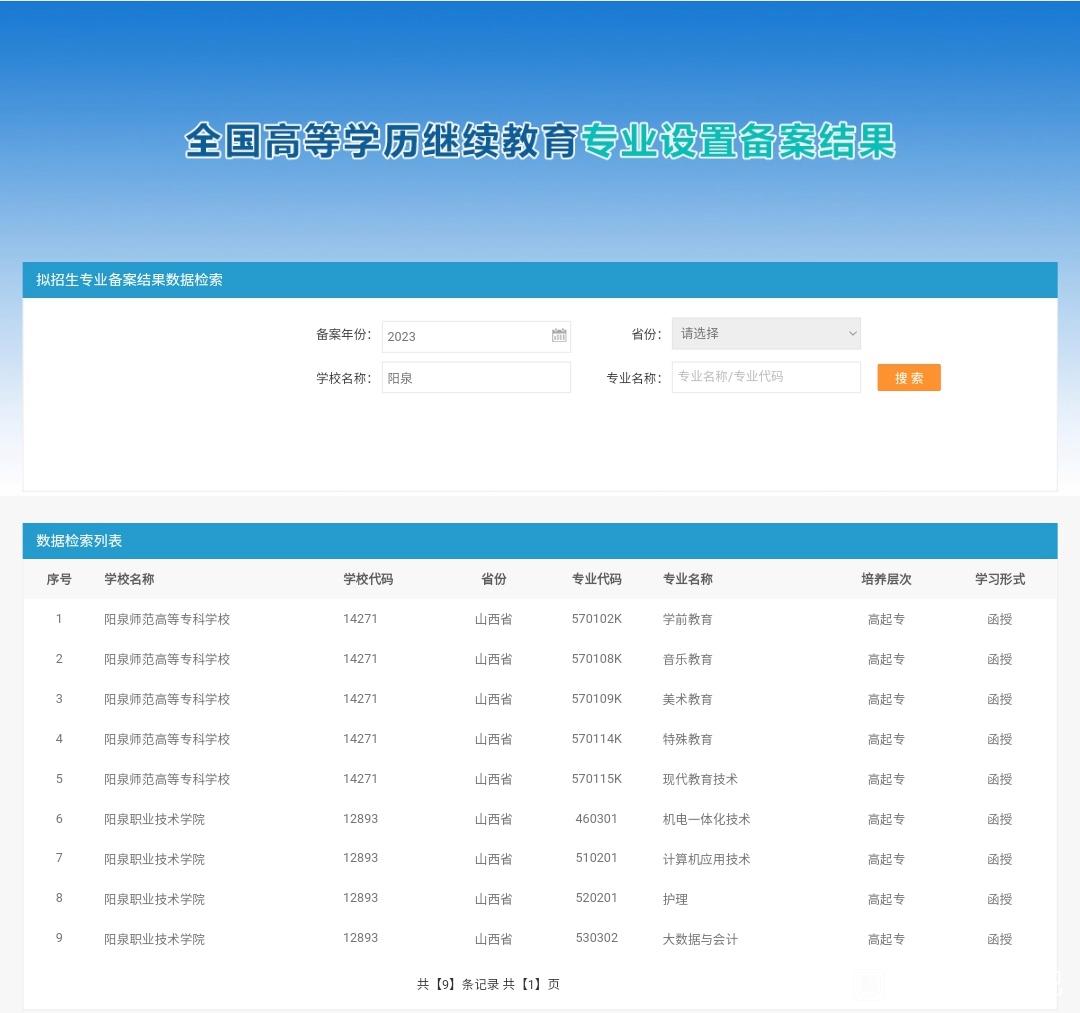Click 阳泉职业技术学院 in the 大数据与会计 row
Screen dimensions: 1080x1013
point(154,939)
